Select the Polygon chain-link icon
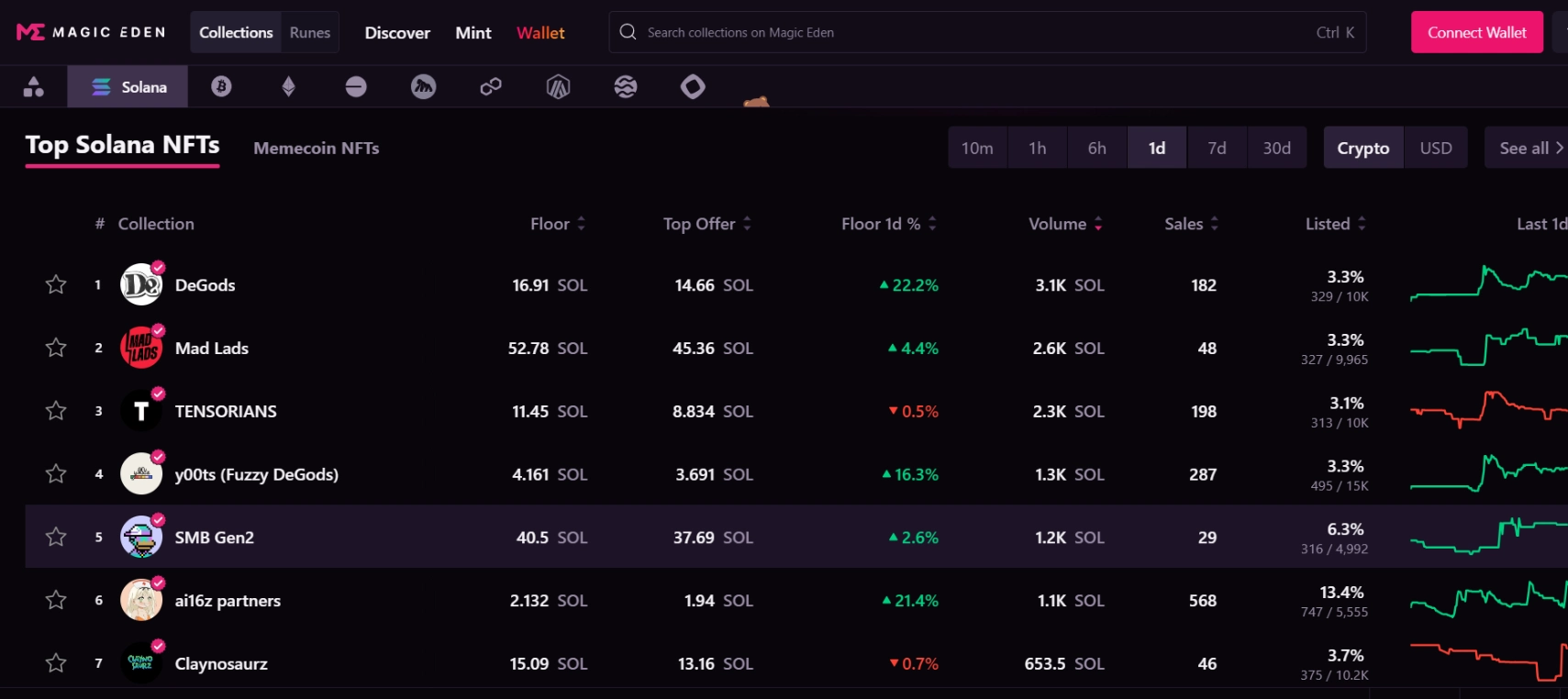This screenshot has width=1568, height=699. (x=491, y=87)
